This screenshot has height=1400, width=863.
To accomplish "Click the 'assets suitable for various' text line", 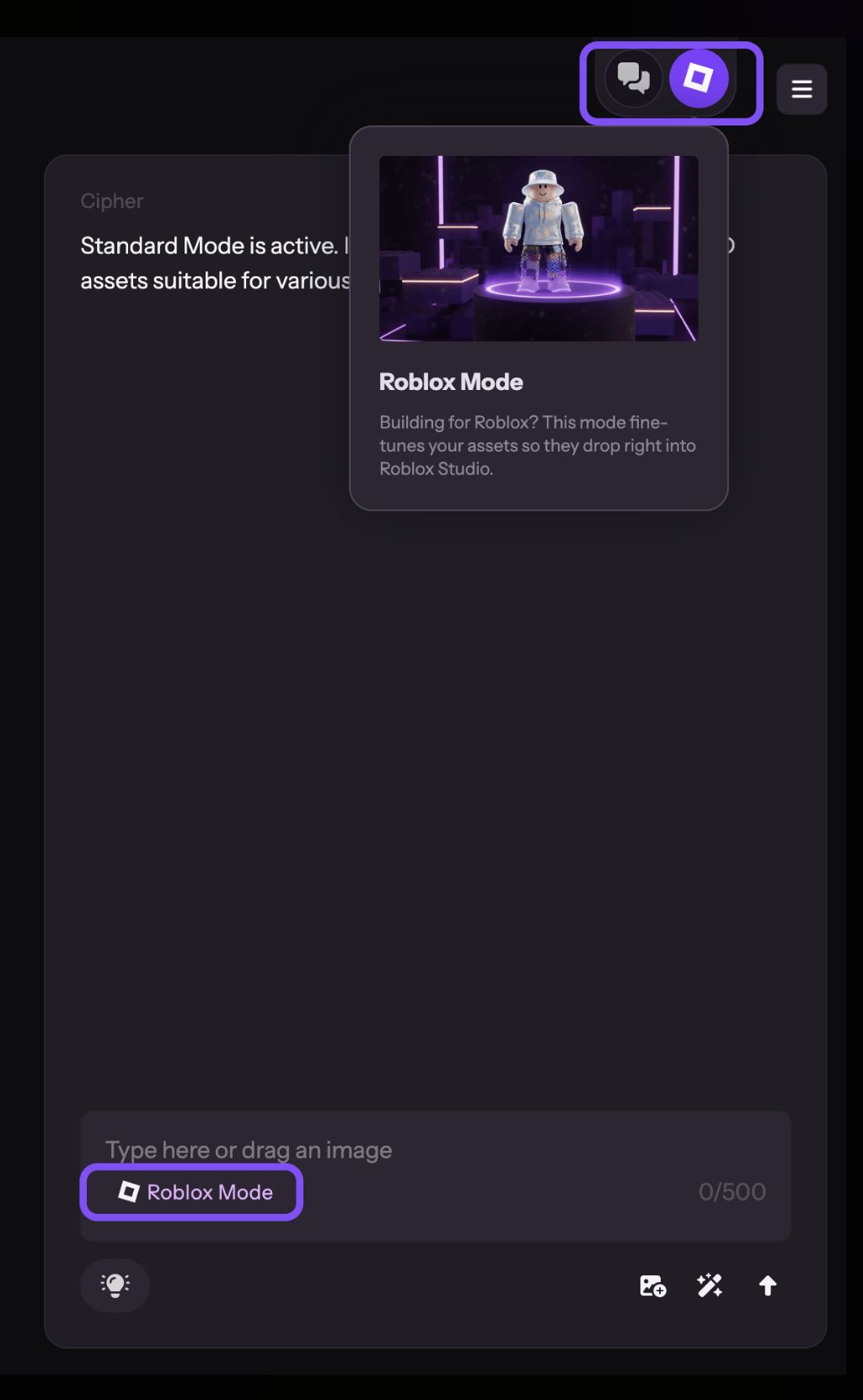I will click(x=215, y=281).
